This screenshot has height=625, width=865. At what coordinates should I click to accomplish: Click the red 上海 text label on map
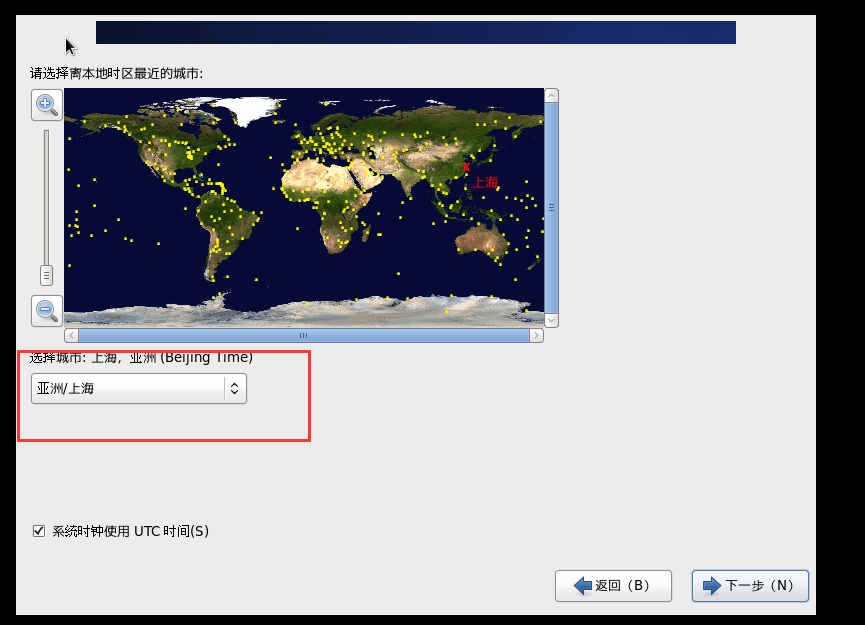coord(486,182)
